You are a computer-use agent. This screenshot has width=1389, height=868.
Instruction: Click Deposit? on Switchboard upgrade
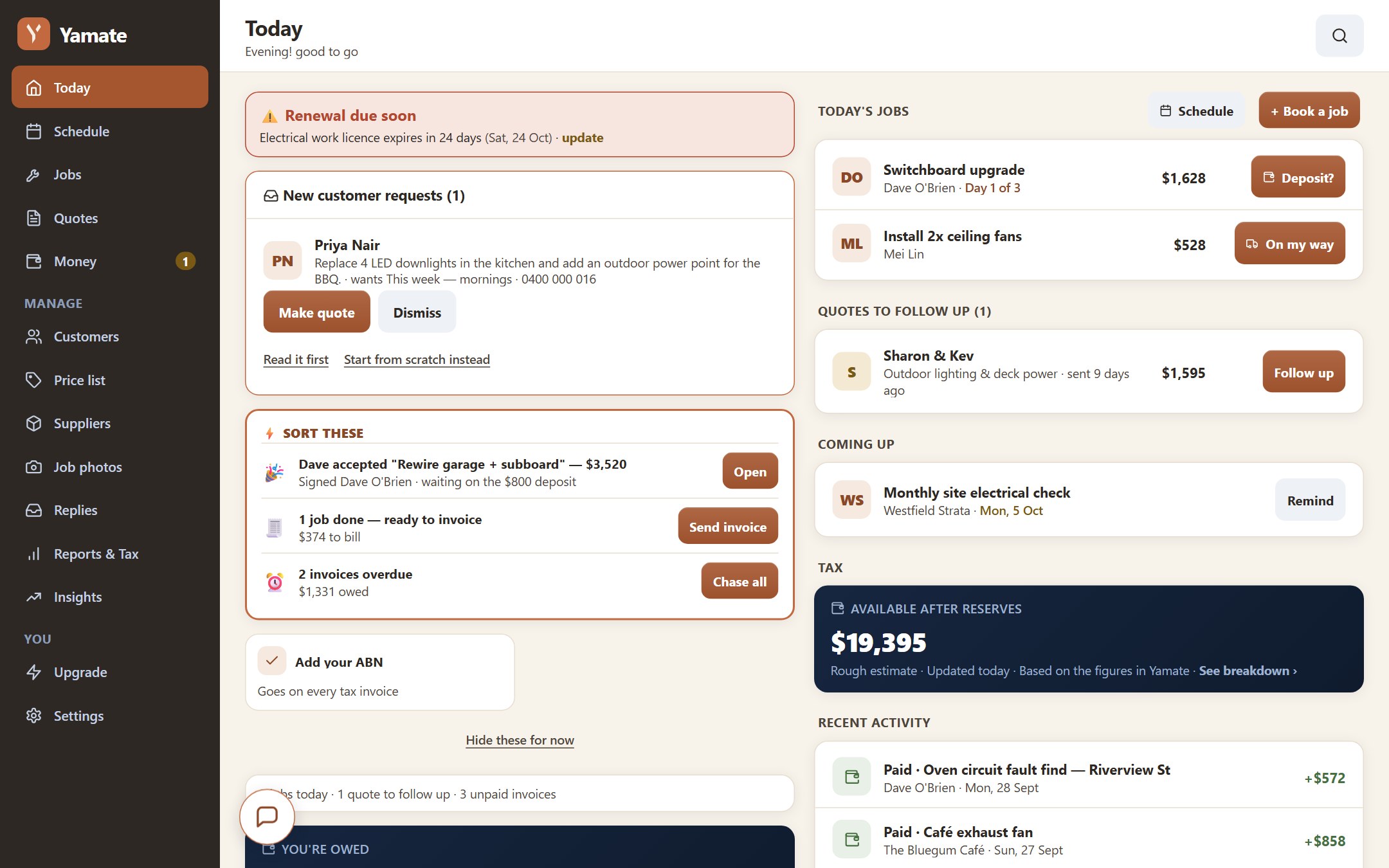coord(1298,177)
